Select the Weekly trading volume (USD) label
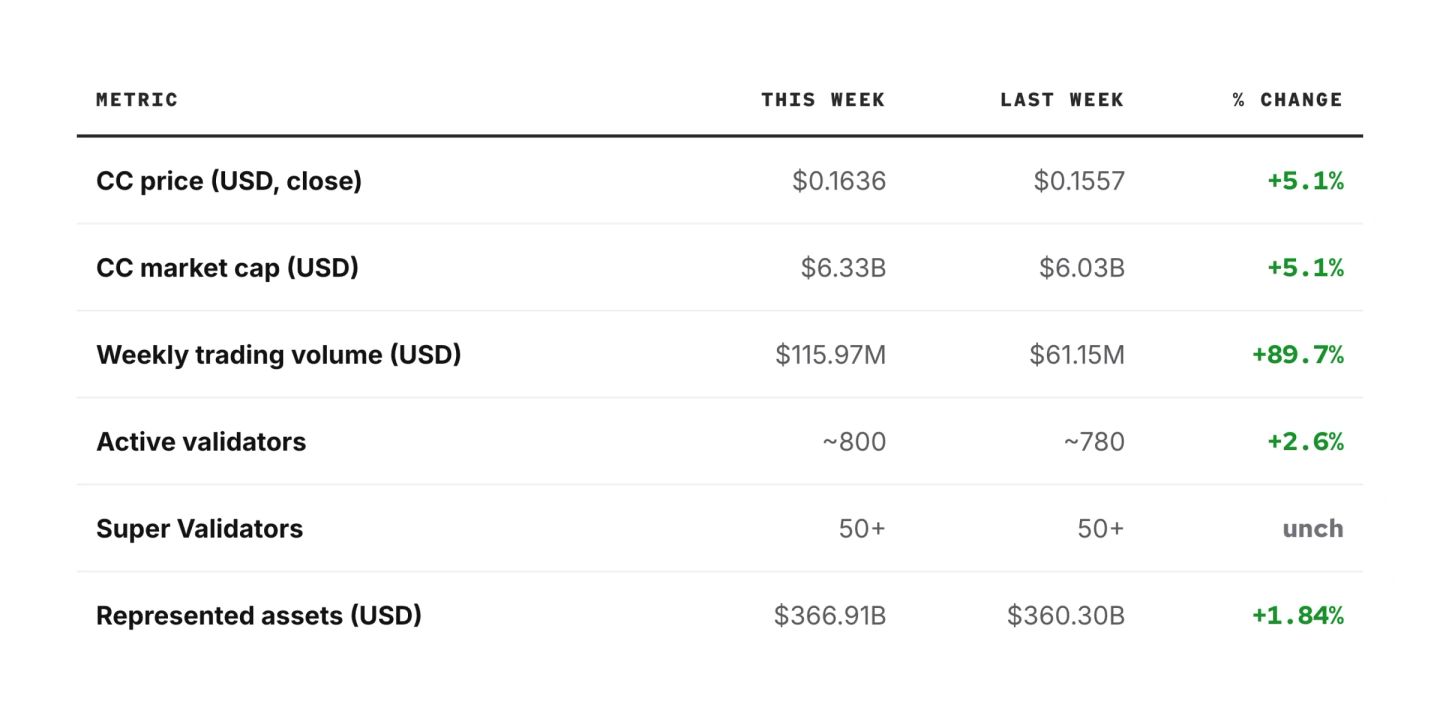Viewport: 1440px width, 704px height. 279,355
